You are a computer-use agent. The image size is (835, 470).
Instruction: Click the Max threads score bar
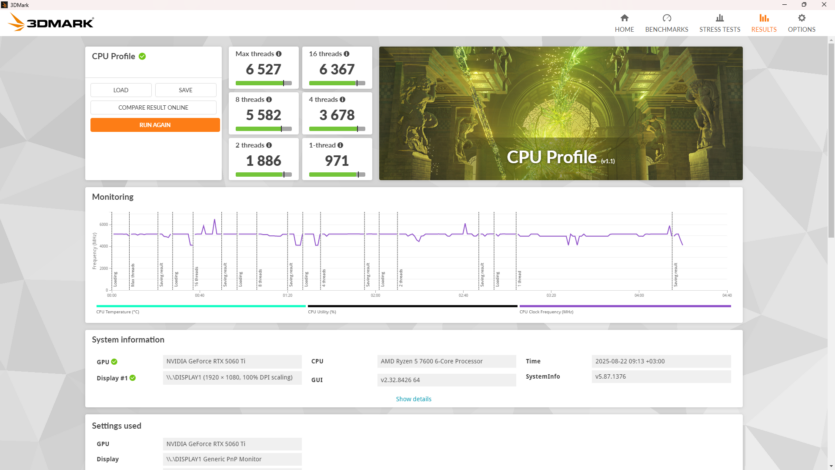tap(264, 83)
